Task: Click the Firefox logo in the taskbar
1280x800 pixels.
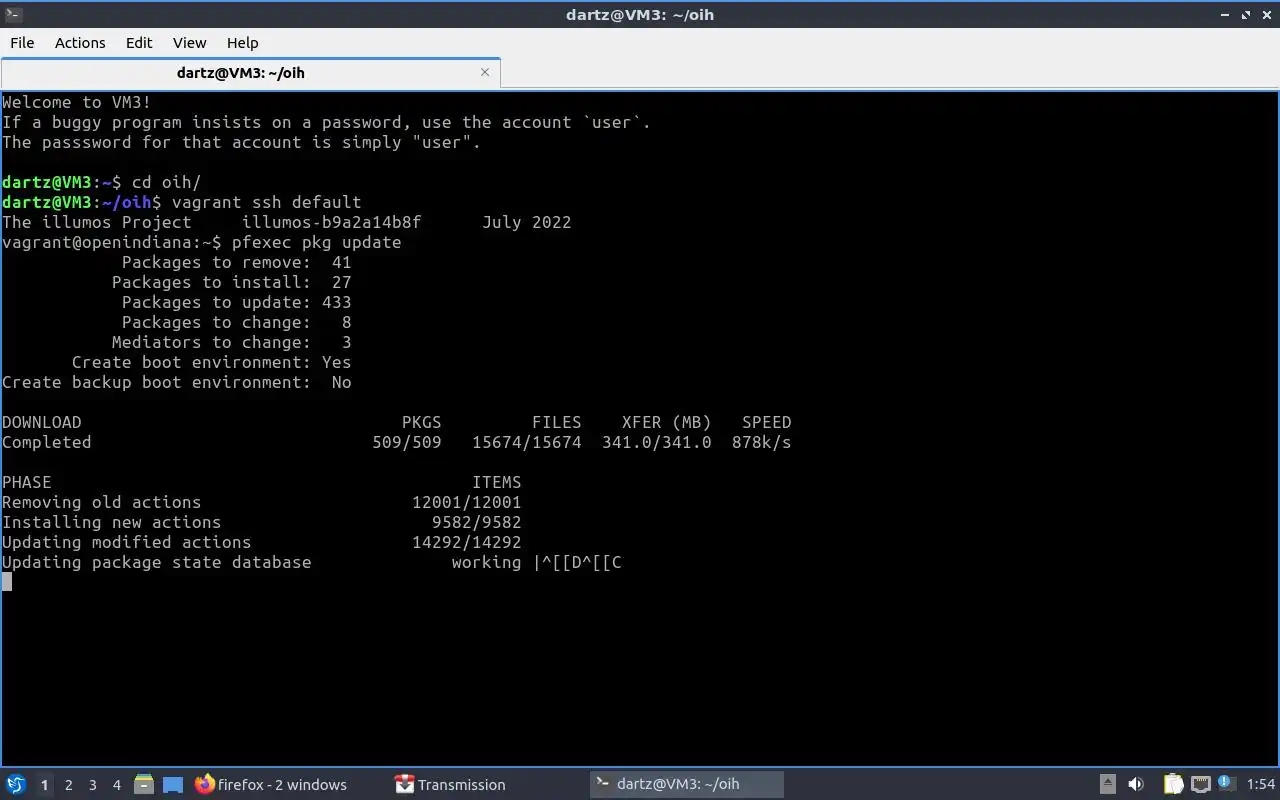Action: (x=205, y=784)
